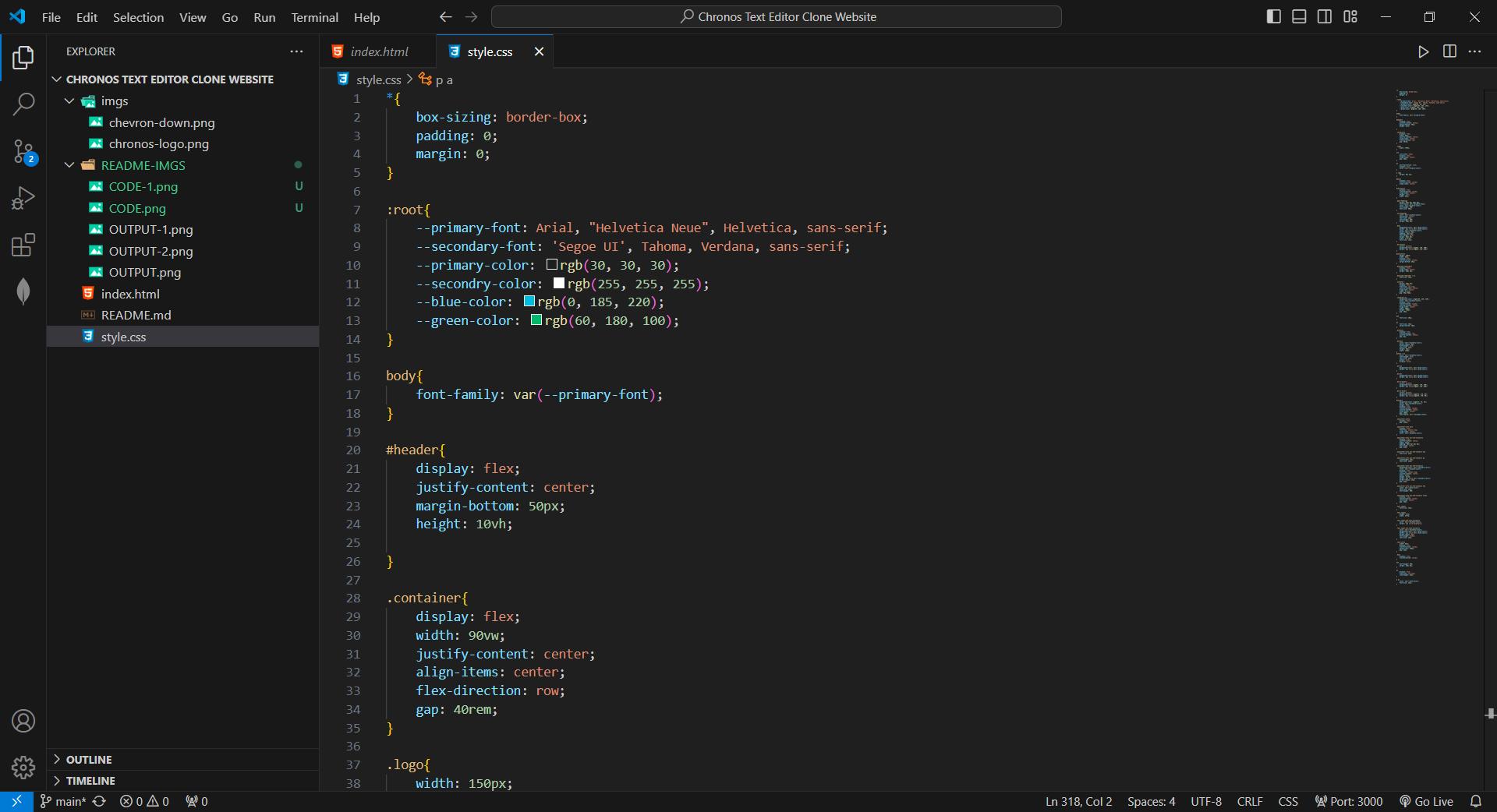The image size is (1497, 812).
Task: Click Go Live in status bar
Action: pyautogui.click(x=1426, y=801)
